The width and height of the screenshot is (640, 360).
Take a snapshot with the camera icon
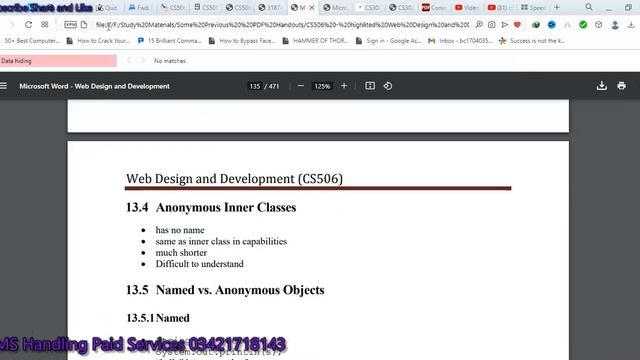[x=491, y=24]
